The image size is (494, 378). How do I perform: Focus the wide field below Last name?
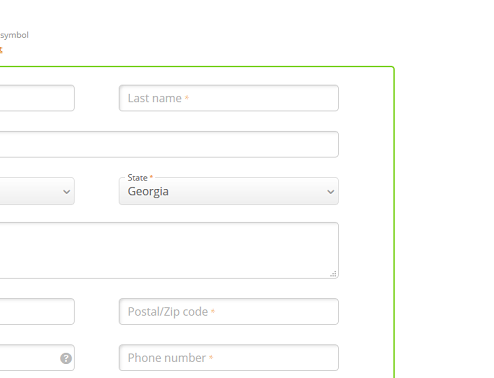point(169,144)
